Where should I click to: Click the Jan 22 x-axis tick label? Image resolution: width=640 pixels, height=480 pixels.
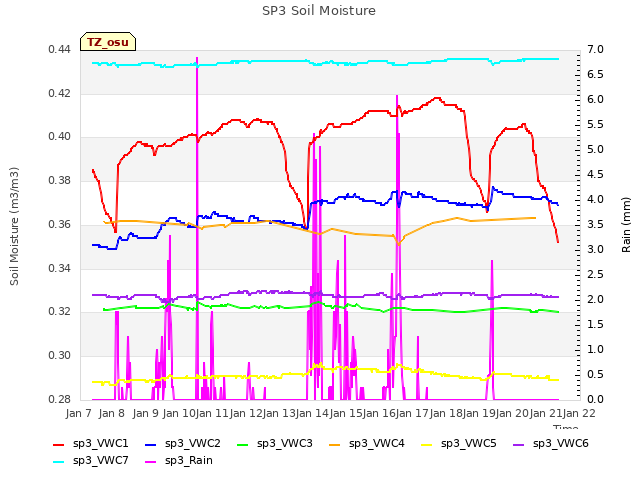[x=579, y=413]
